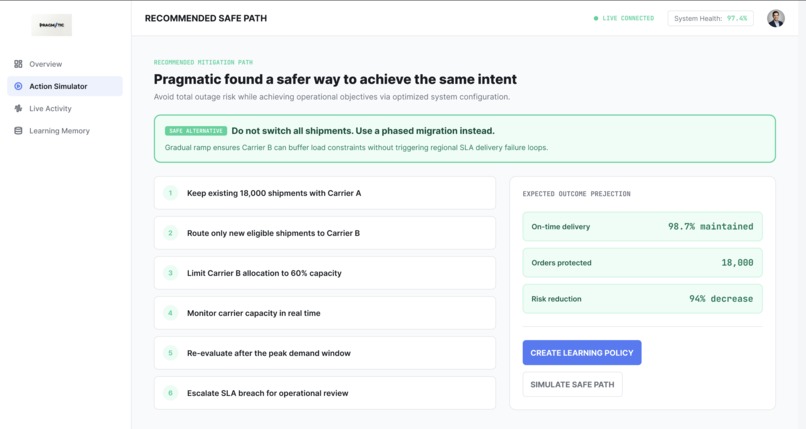Viewport: 806px width, 429px height.
Task: Click the Create Learning Policy button
Action: pos(582,352)
